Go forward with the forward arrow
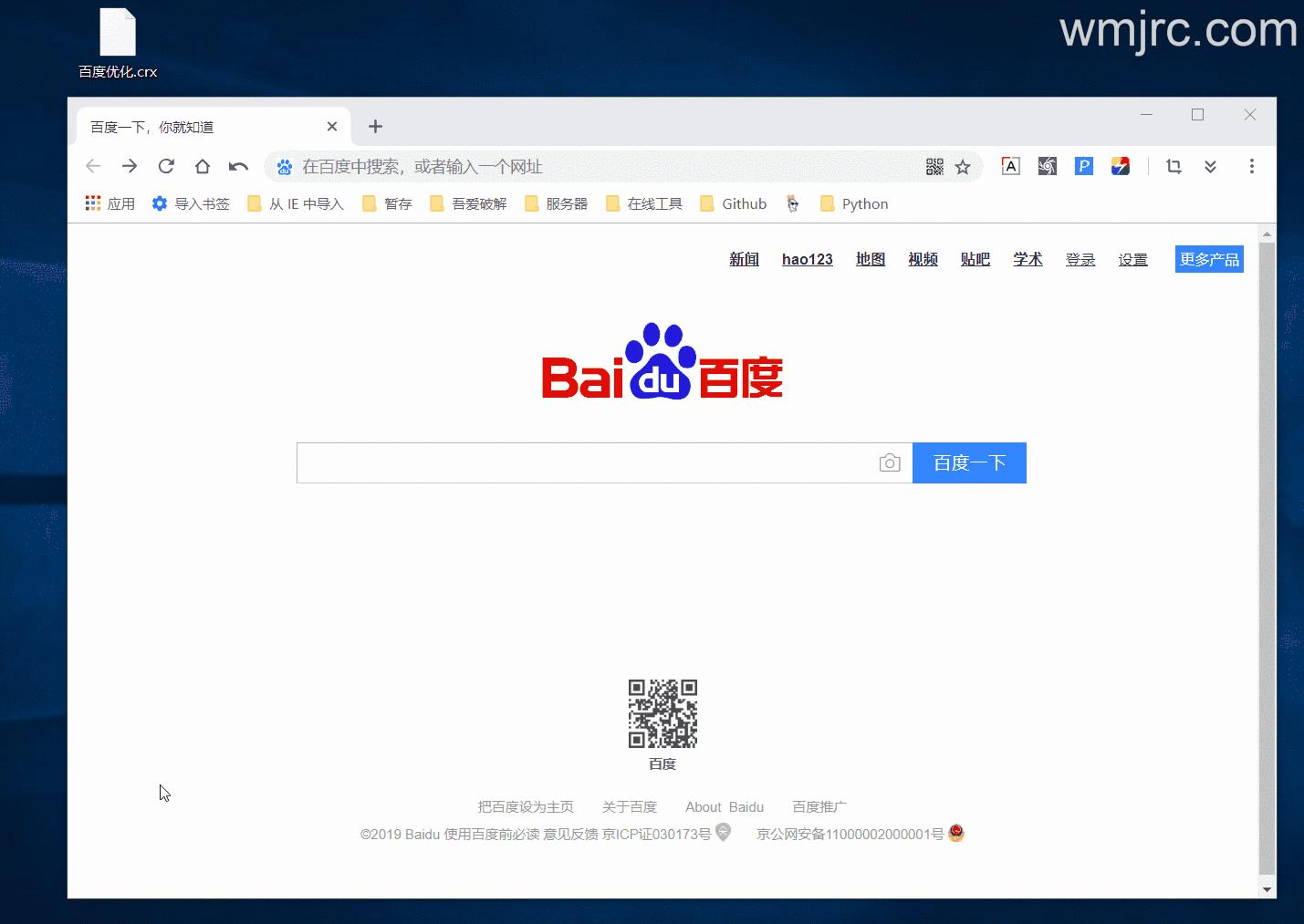This screenshot has height=924, width=1304. pyautogui.click(x=130, y=166)
